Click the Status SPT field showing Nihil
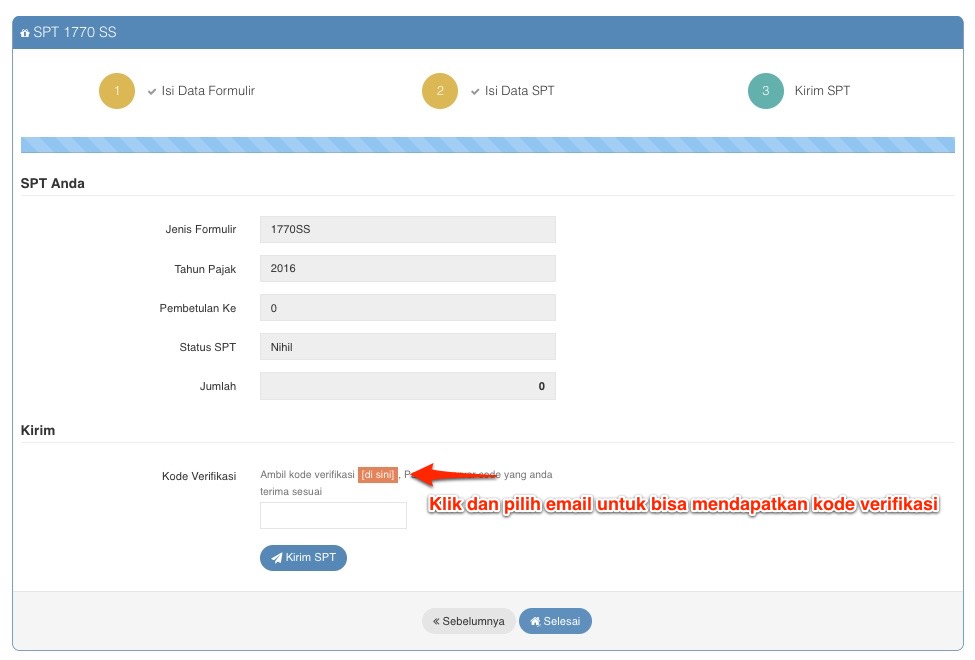This screenshot has width=975, height=660. (407, 347)
